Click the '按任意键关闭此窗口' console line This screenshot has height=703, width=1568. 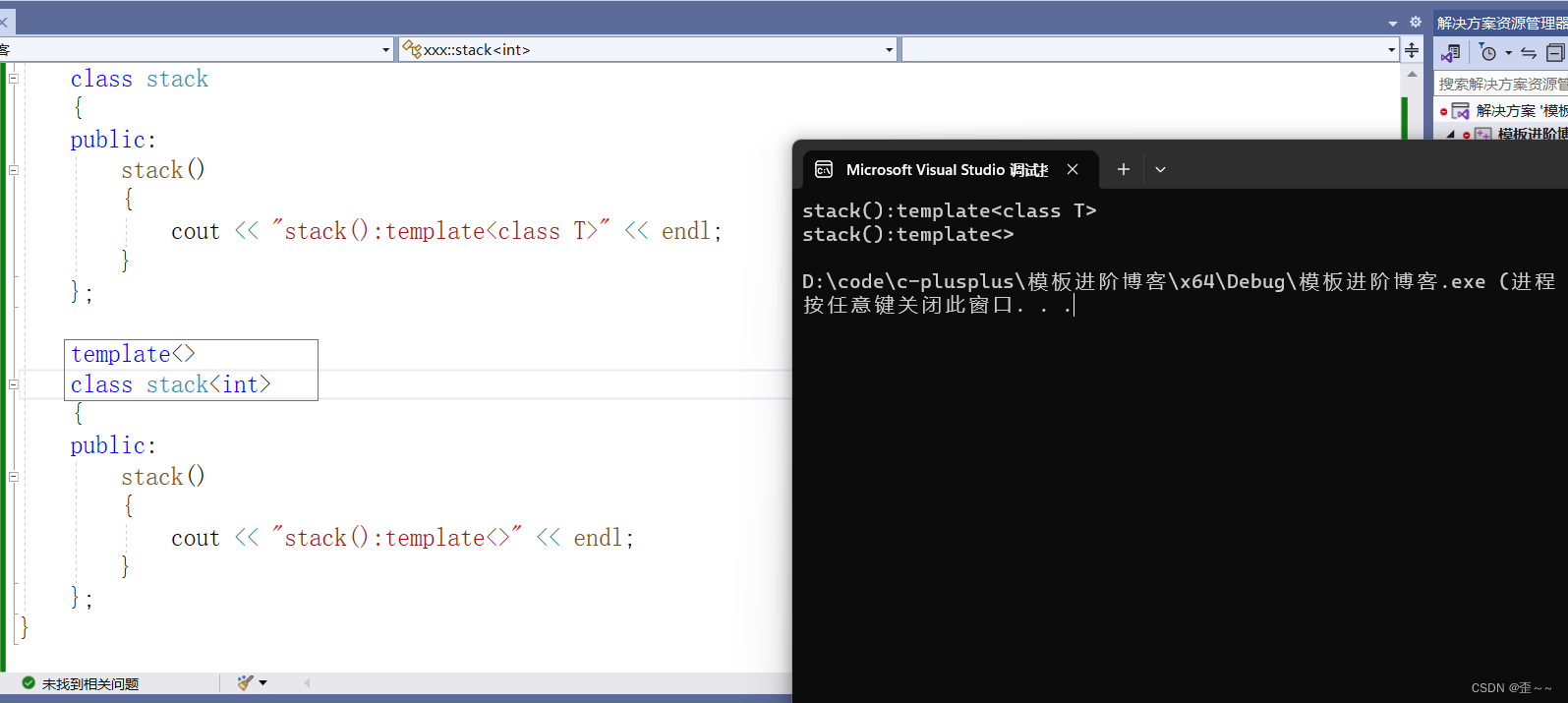938,305
